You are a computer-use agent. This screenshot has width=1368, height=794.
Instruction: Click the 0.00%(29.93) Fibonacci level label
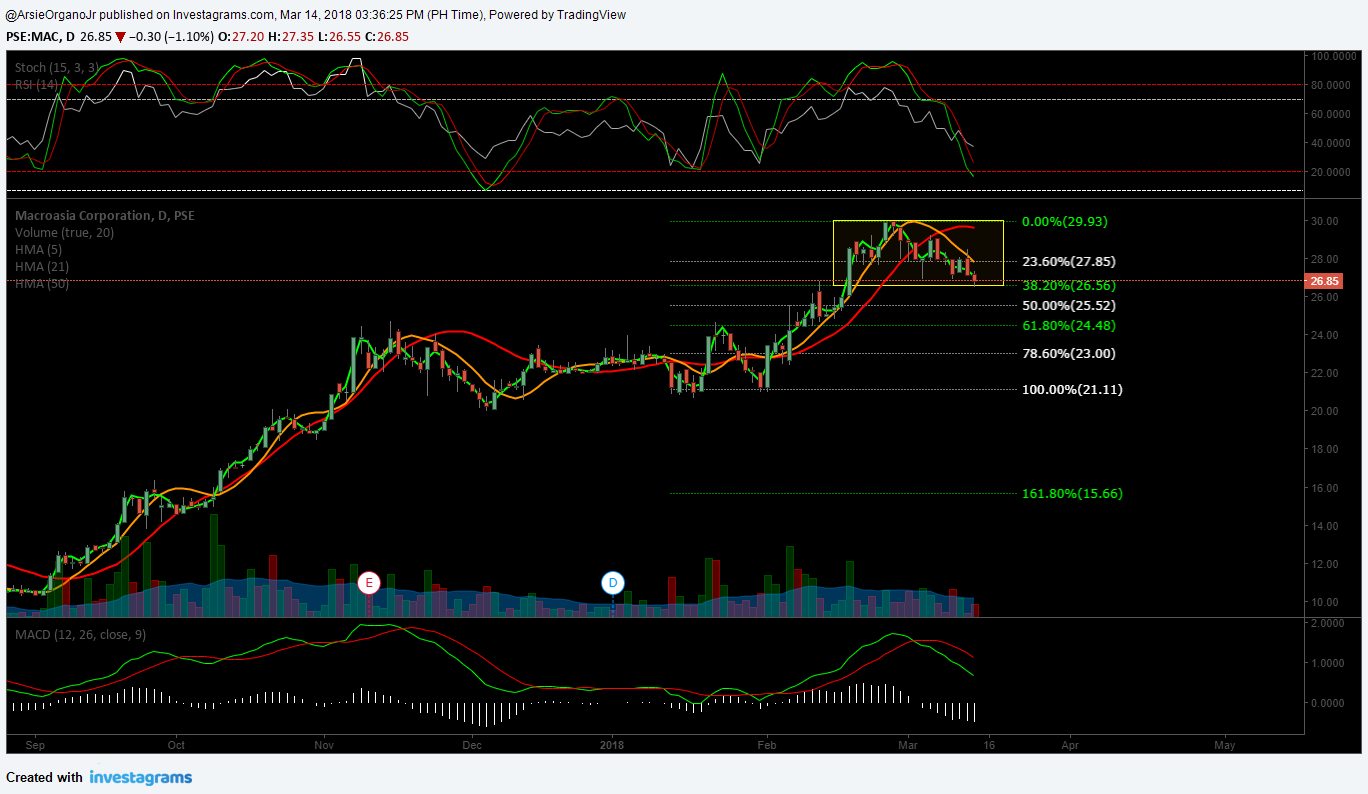(x=1063, y=221)
